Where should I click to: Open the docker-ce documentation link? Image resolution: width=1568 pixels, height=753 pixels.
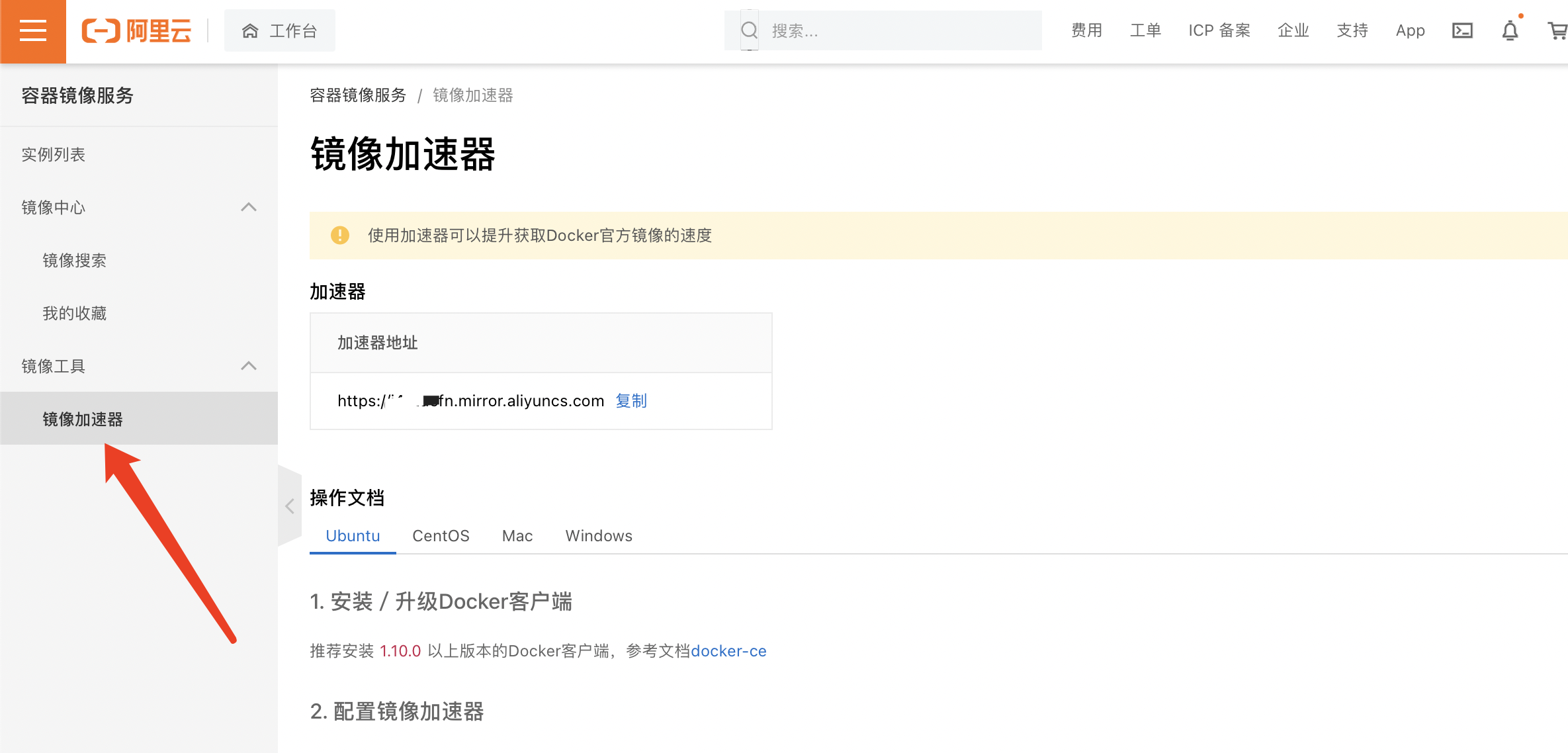pos(728,651)
